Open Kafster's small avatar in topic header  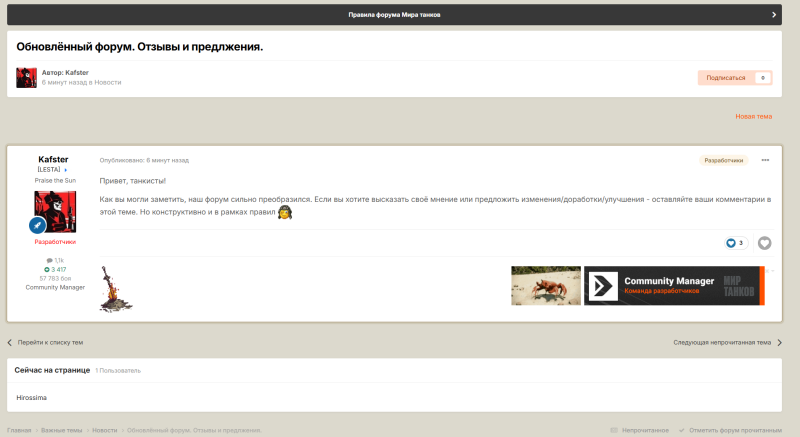[27, 78]
